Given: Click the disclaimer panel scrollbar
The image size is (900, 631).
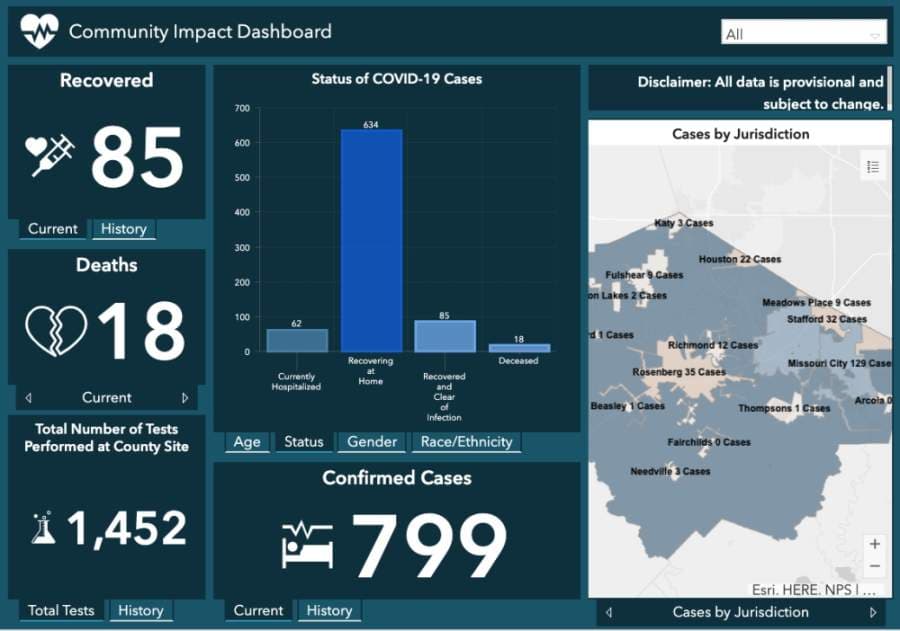Looking at the screenshot, I should [x=889, y=88].
